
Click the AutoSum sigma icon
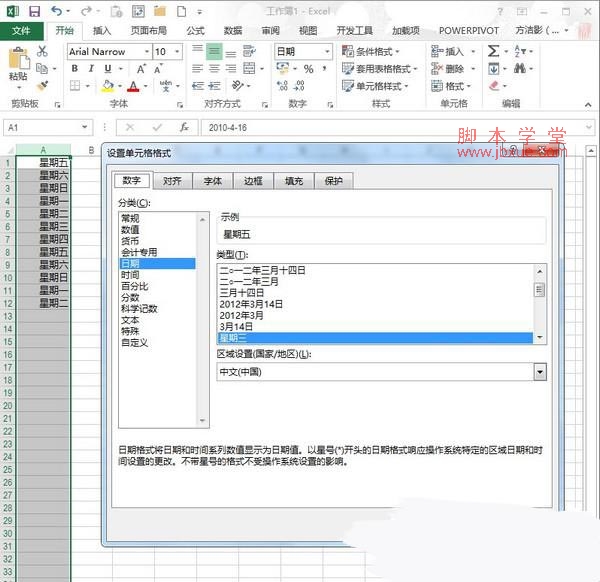coord(493,51)
